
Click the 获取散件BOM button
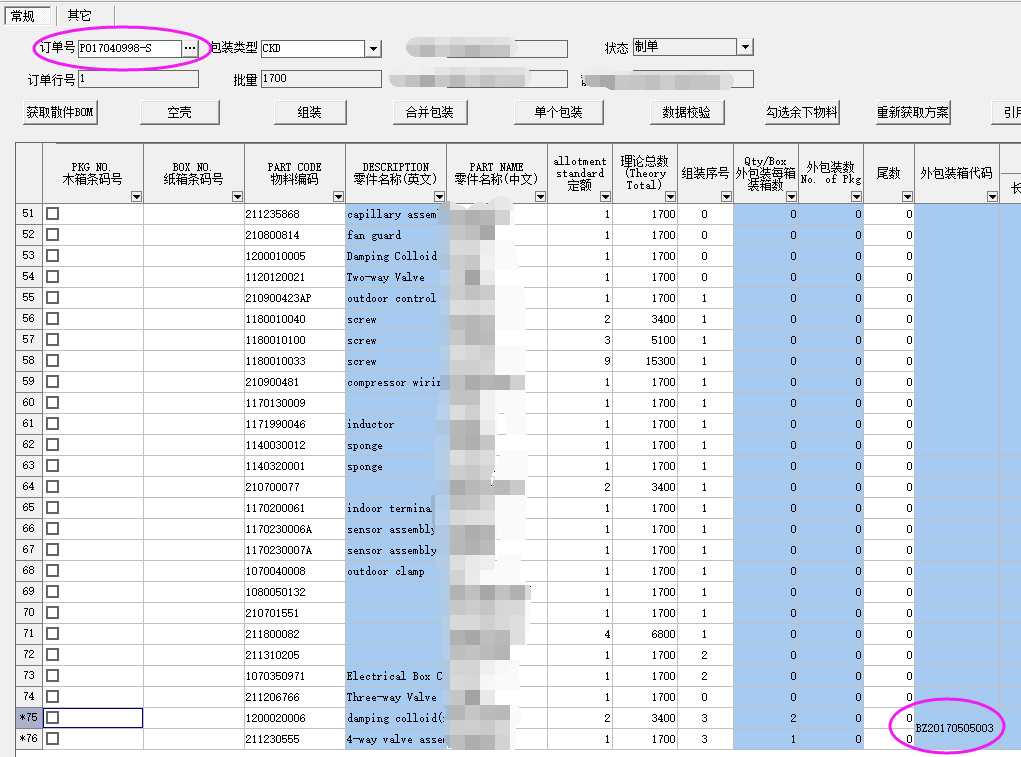(x=60, y=112)
